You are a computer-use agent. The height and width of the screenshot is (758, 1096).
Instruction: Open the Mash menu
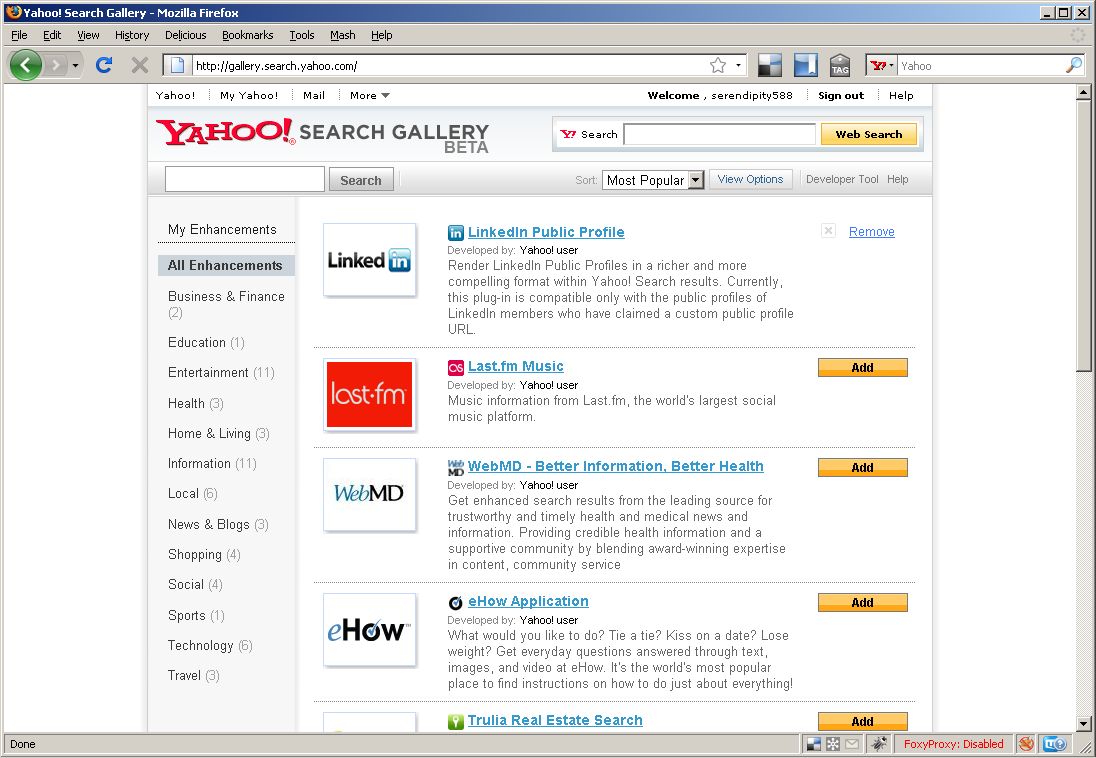[x=342, y=35]
